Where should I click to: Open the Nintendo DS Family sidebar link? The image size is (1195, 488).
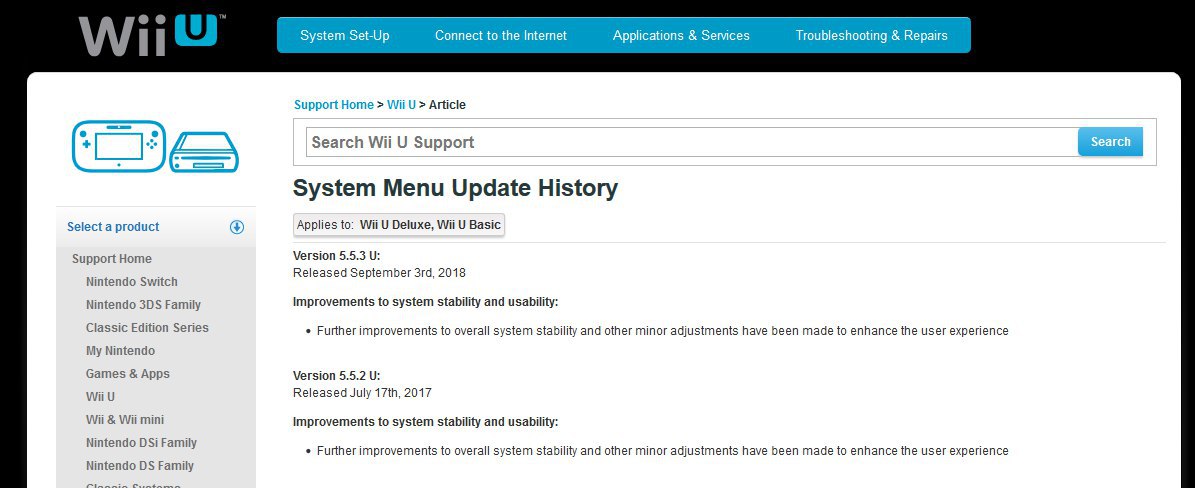tap(139, 465)
